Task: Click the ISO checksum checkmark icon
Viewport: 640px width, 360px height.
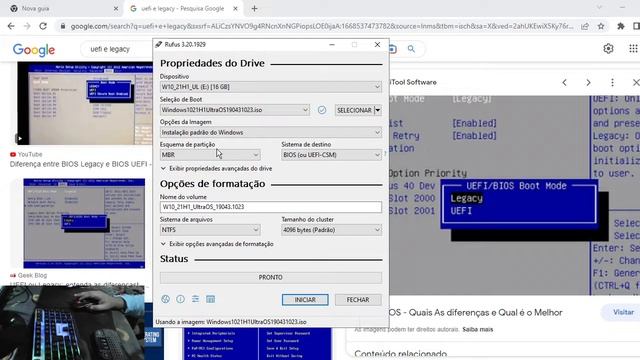Action: (x=322, y=110)
